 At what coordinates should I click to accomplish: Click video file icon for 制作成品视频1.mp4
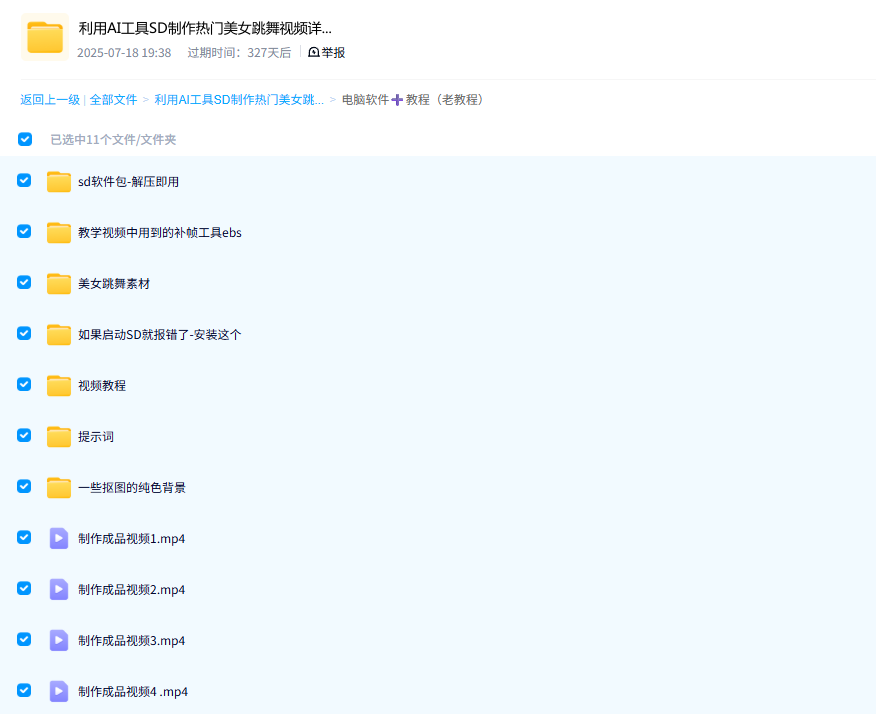pos(59,539)
